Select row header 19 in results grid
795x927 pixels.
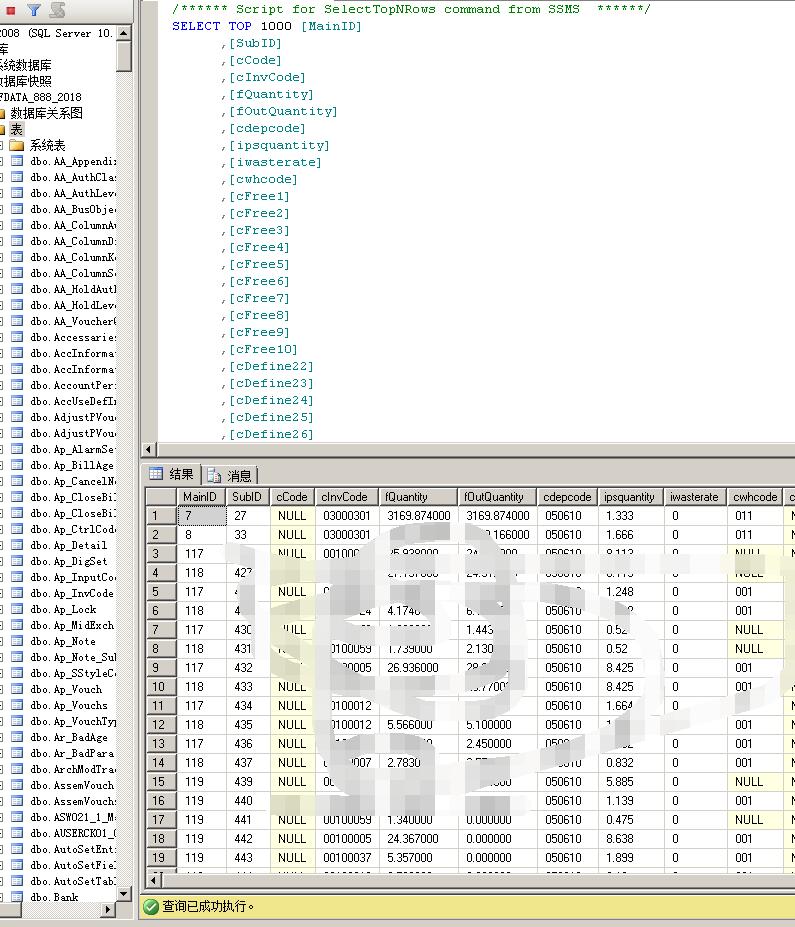[161, 857]
